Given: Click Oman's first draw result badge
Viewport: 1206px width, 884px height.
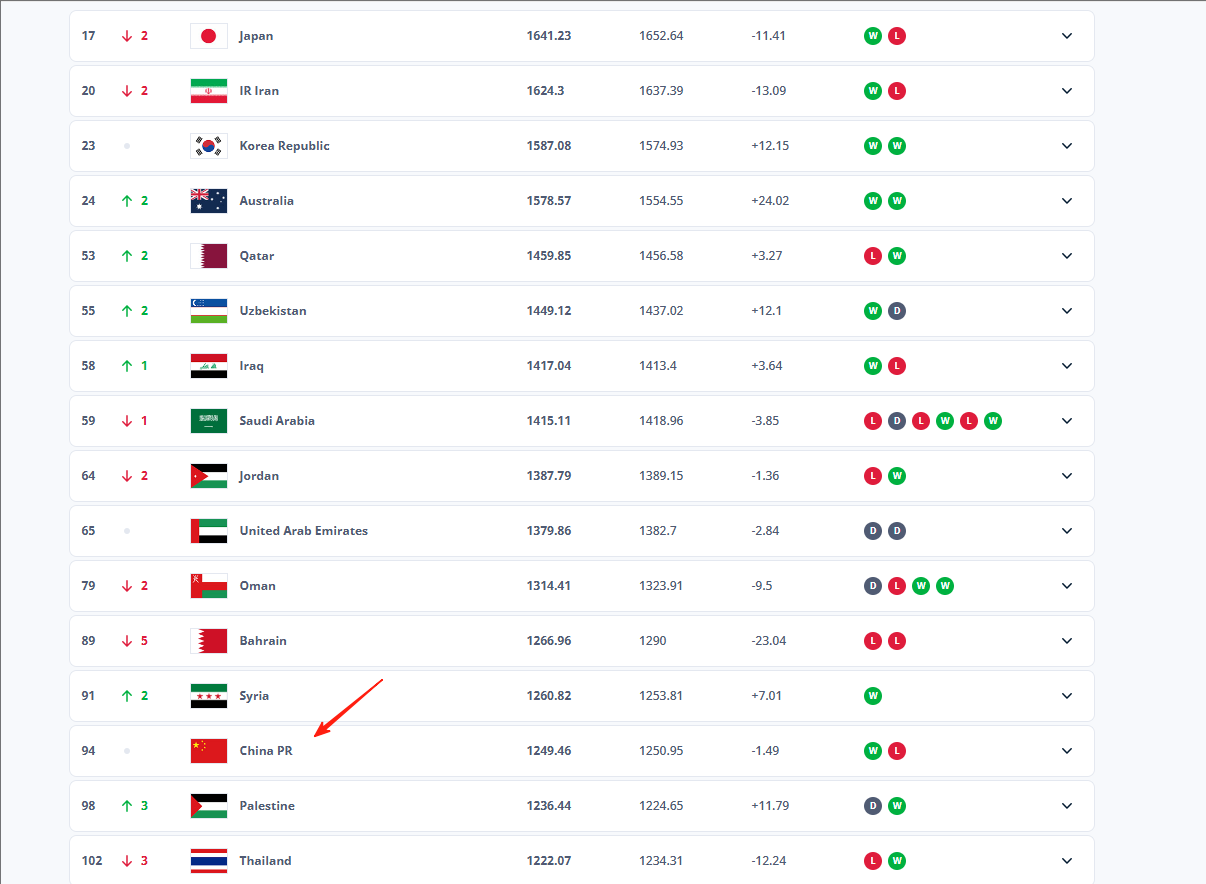Looking at the screenshot, I should click(873, 586).
